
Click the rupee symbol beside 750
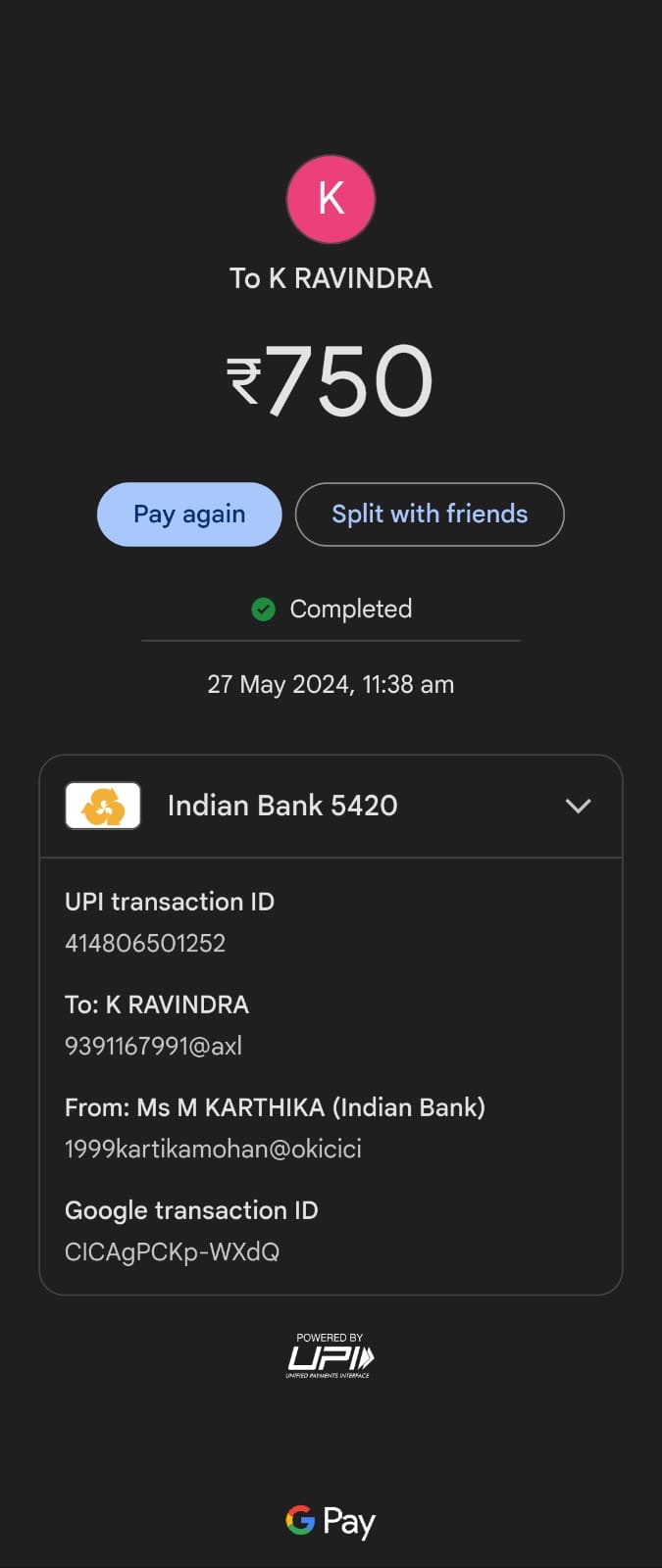(x=244, y=381)
